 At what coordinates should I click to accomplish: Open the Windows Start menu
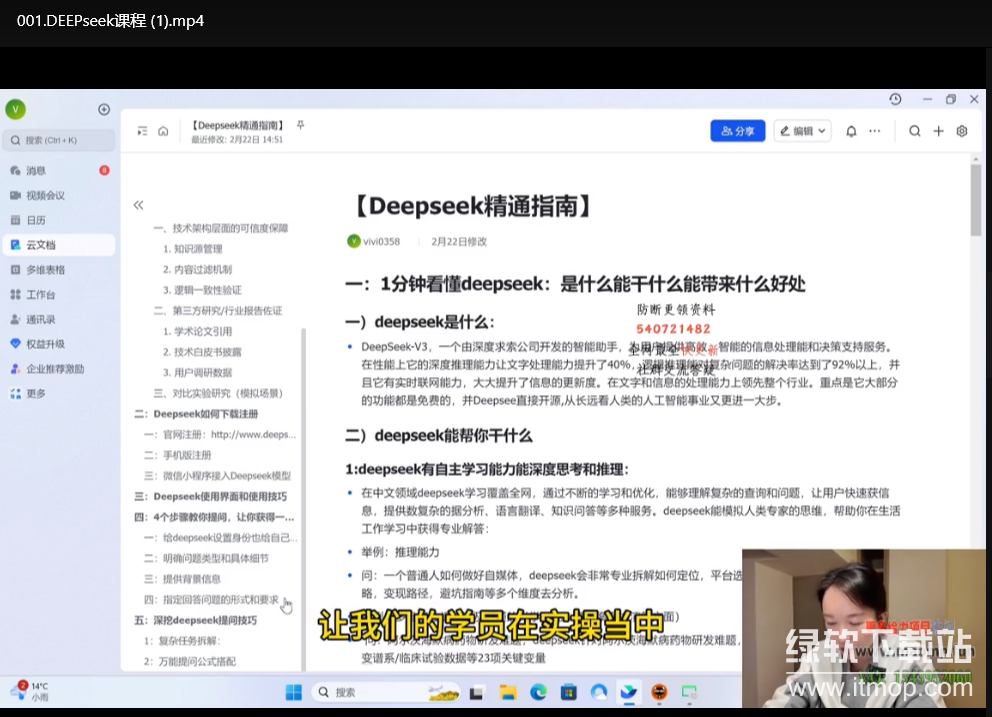pyautogui.click(x=294, y=692)
